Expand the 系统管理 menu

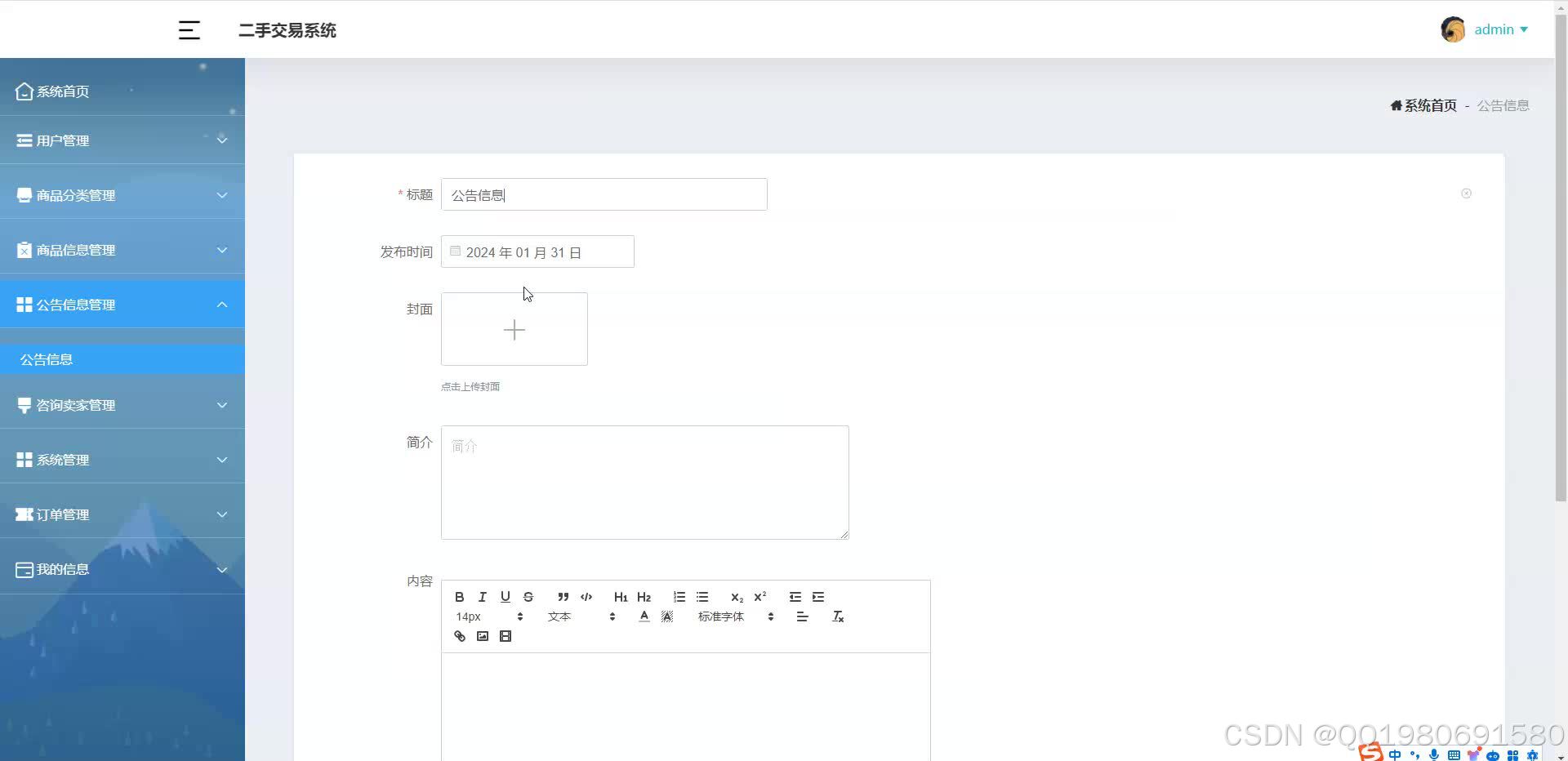pyautogui.click(x=122, y=460)
